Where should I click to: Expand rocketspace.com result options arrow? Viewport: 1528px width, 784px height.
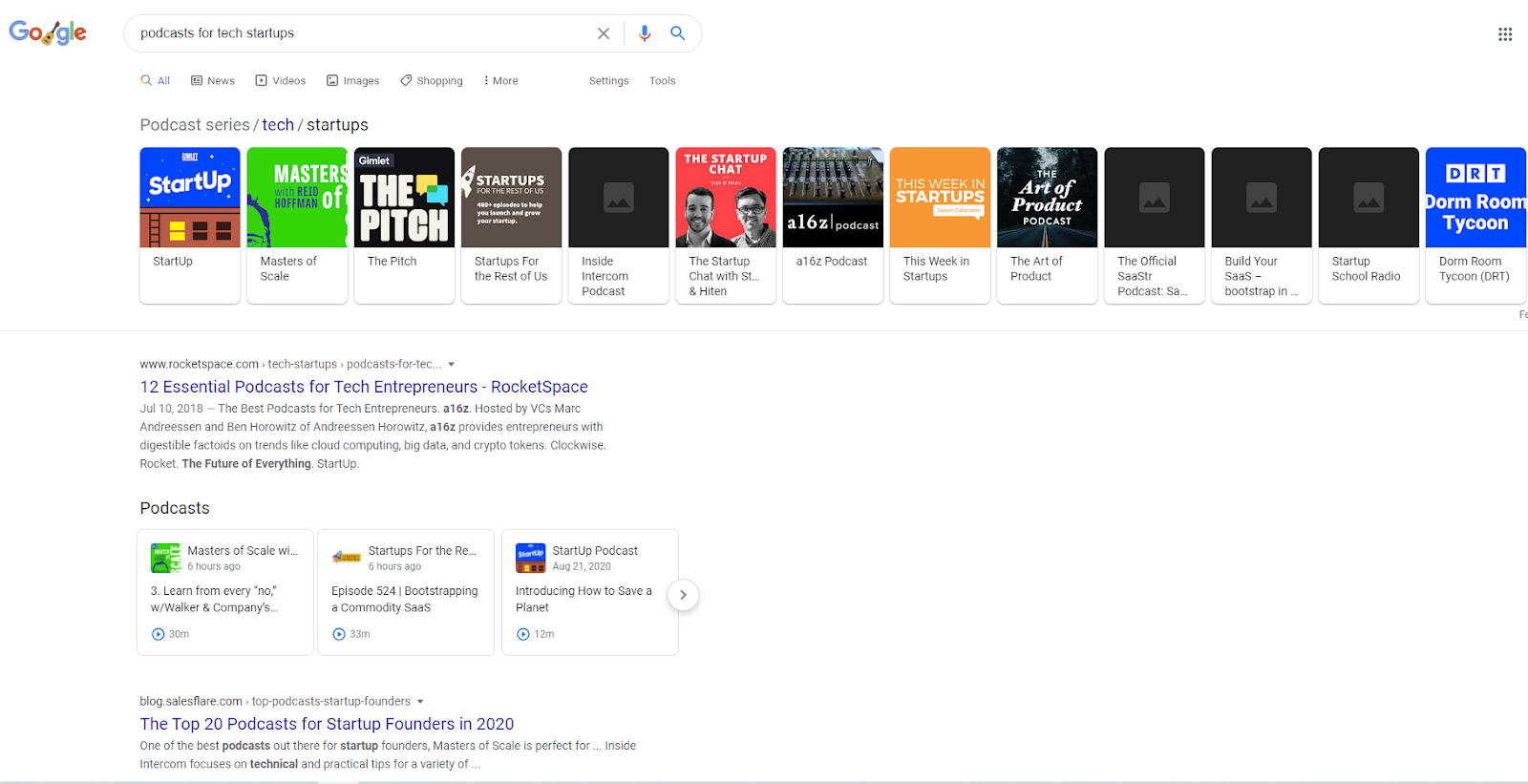(452, 365)
